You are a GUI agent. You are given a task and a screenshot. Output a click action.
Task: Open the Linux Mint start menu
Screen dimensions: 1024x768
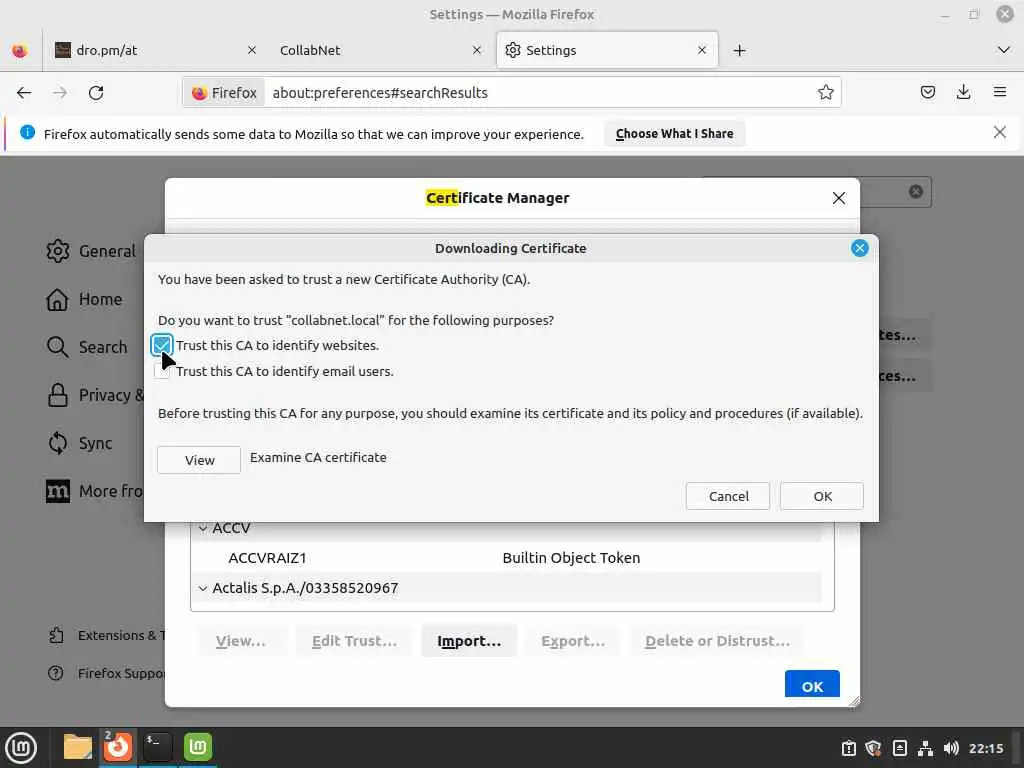[21, 748]
